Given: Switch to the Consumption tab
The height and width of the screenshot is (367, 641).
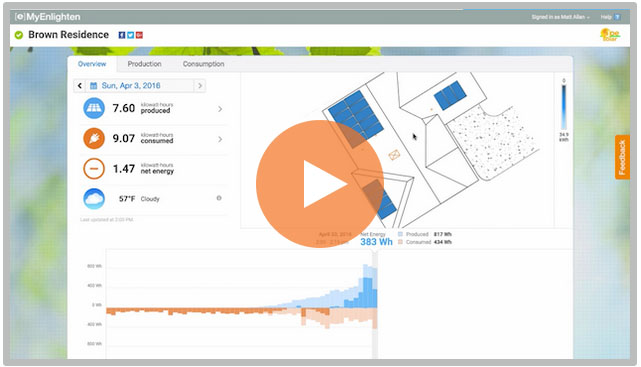Looking at the screenshot, I should pyautogui.click(x=204, y=64).
